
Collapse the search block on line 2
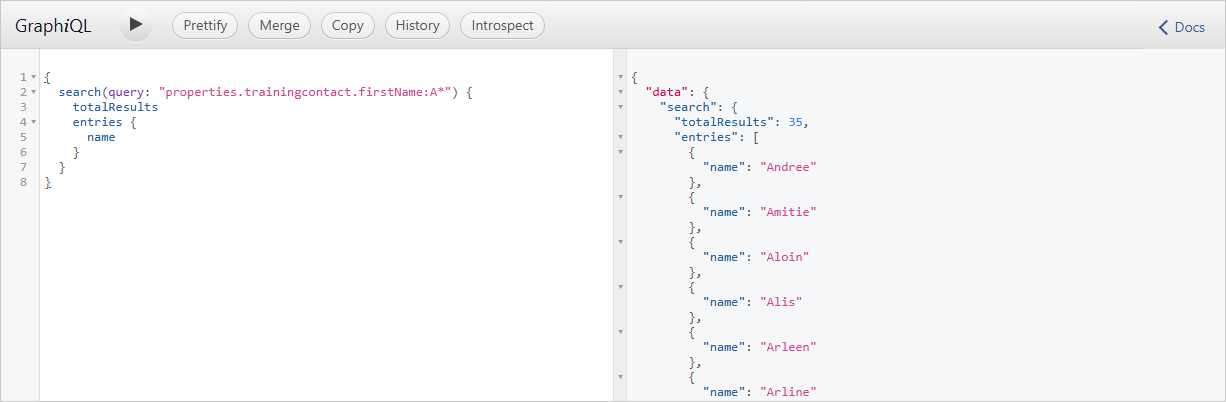(x=34, y=92)
